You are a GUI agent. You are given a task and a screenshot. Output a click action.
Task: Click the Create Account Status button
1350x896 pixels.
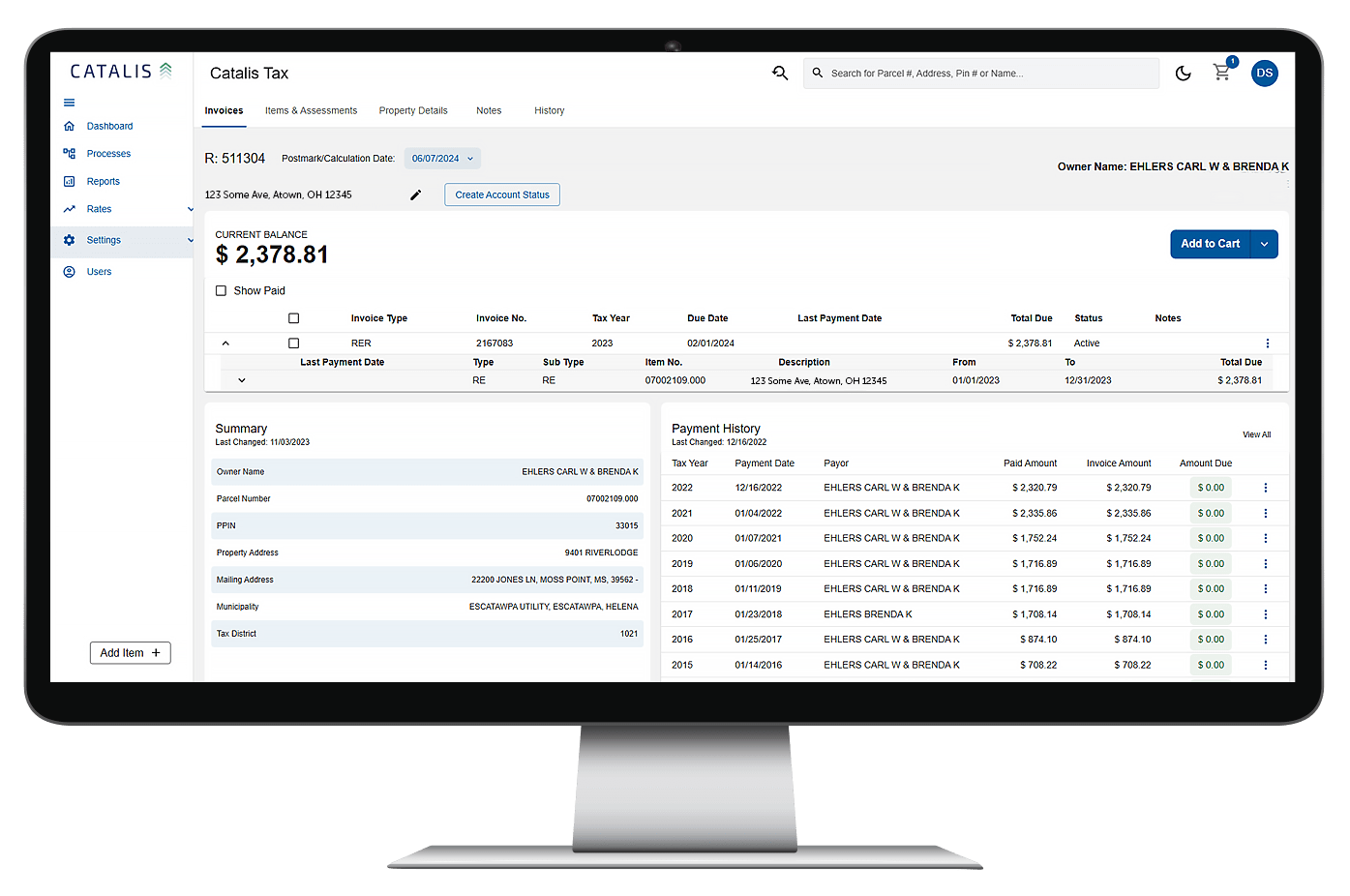(x=501, y=194)
